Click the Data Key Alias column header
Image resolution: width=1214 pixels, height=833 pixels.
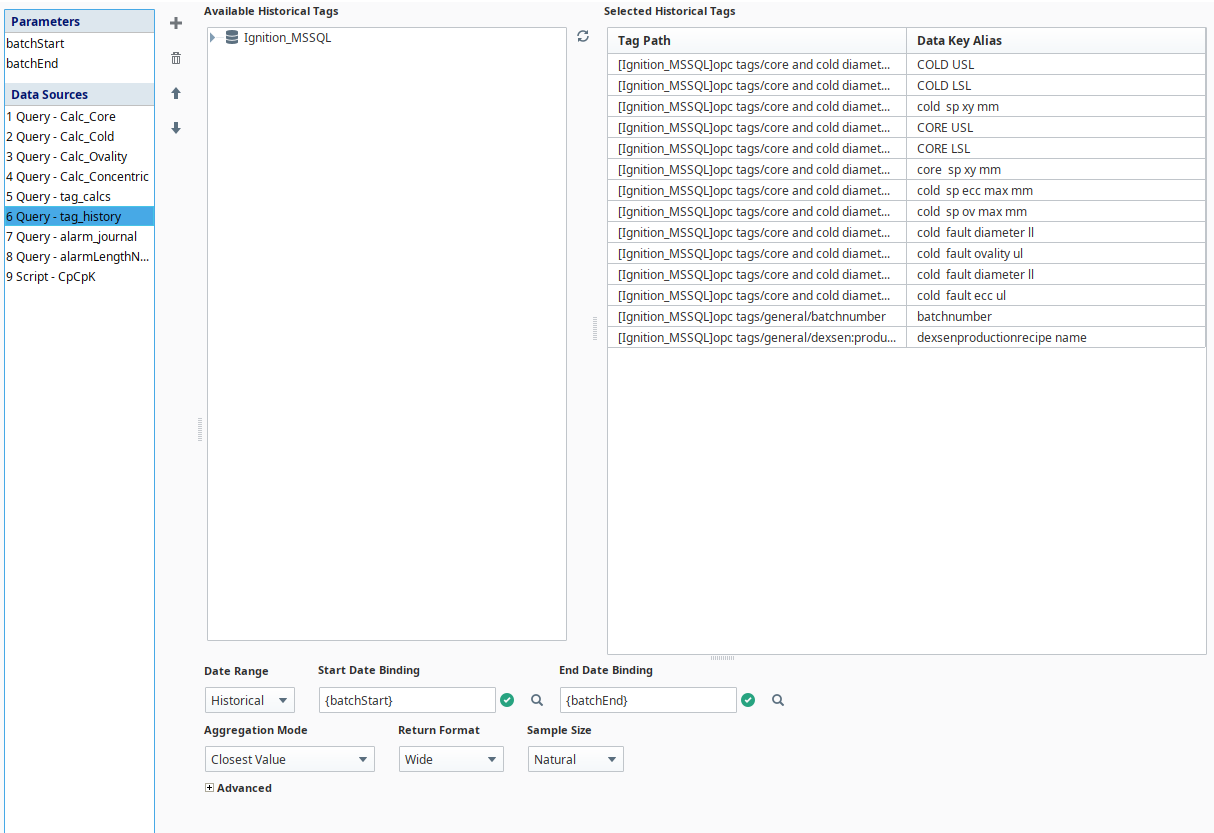(x=1056, y=40)
